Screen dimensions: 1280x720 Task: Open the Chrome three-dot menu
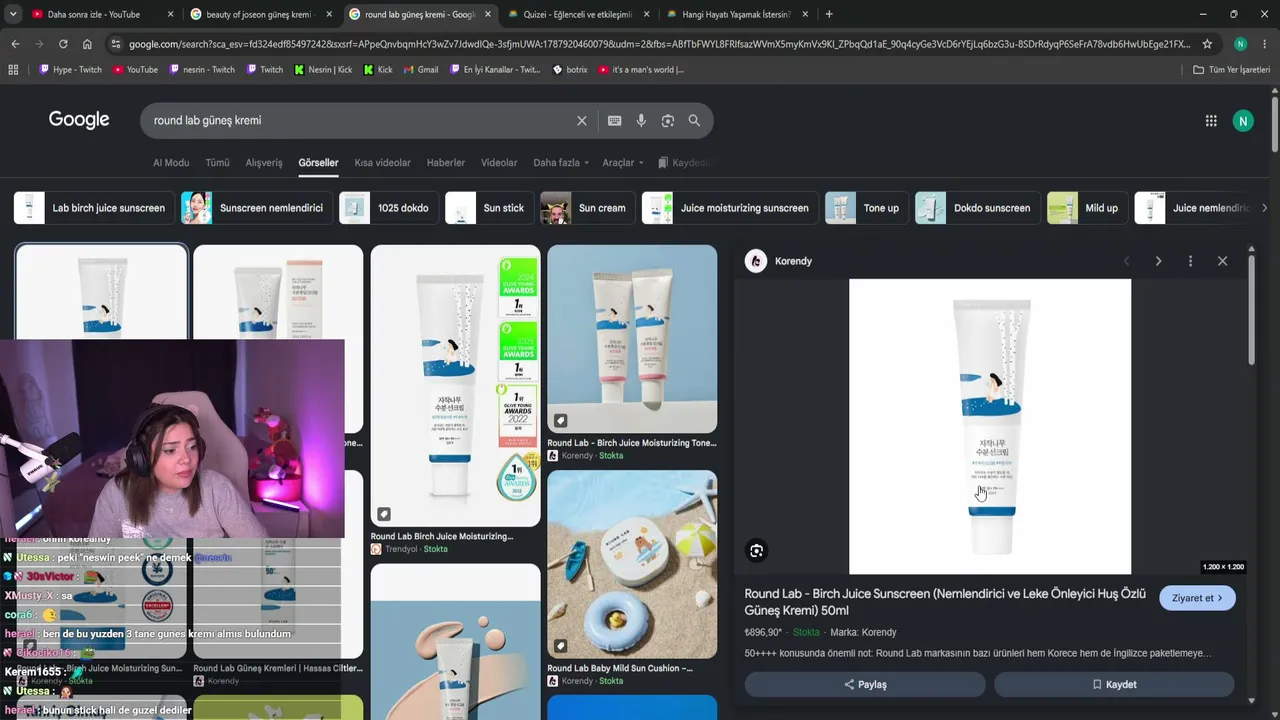coord(1265,44)
